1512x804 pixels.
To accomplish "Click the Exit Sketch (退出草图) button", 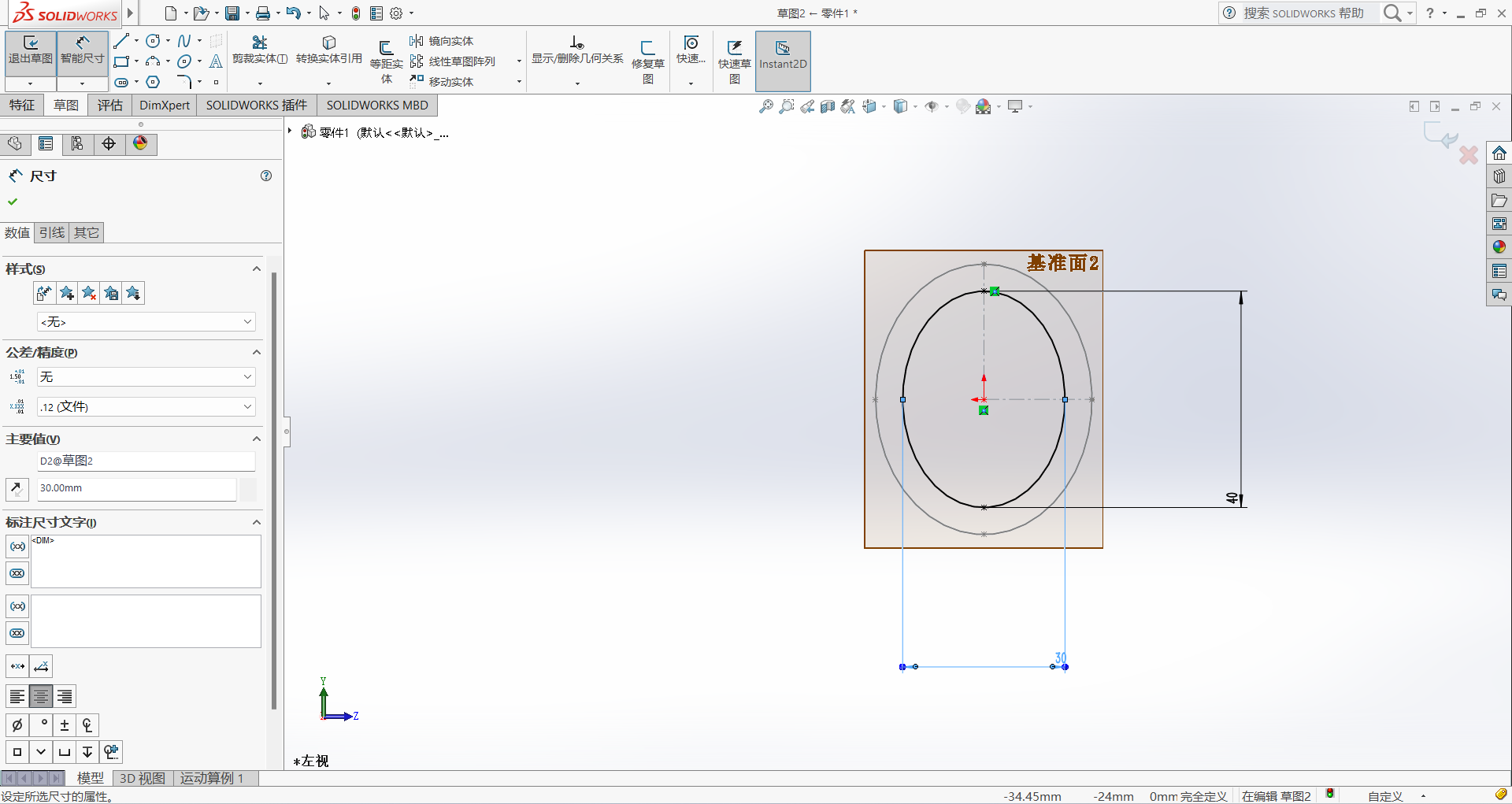I will point(31,50).
